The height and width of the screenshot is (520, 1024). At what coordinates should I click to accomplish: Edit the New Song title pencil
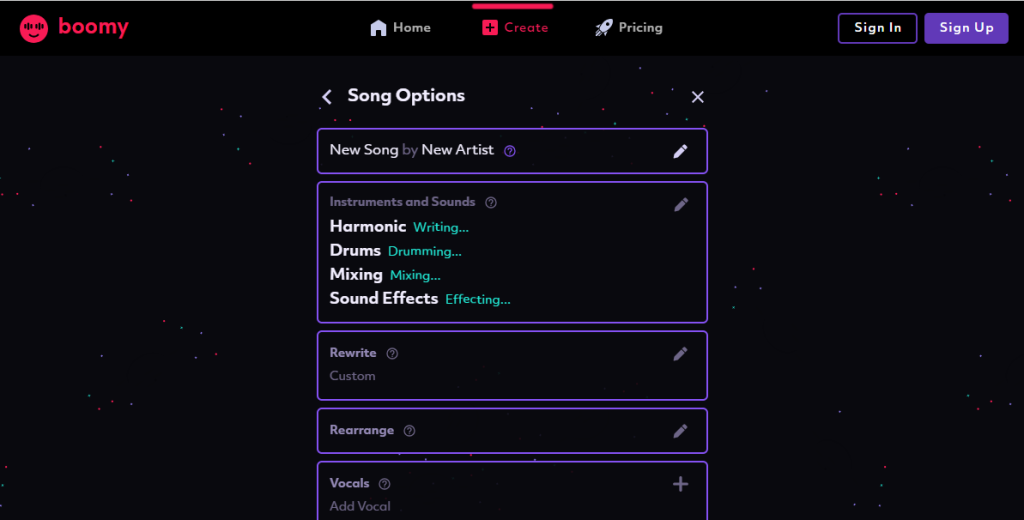(x=680, y=151)
